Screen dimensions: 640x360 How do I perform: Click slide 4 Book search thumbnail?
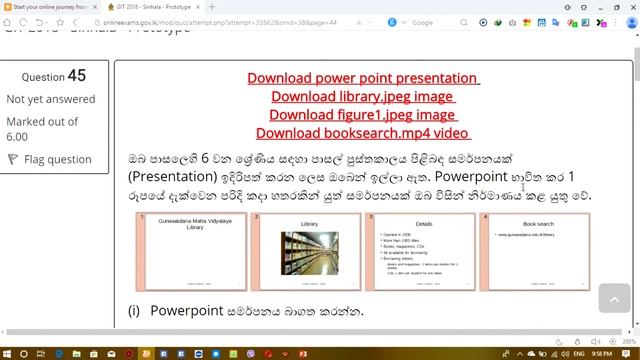(x=535, y=252)
